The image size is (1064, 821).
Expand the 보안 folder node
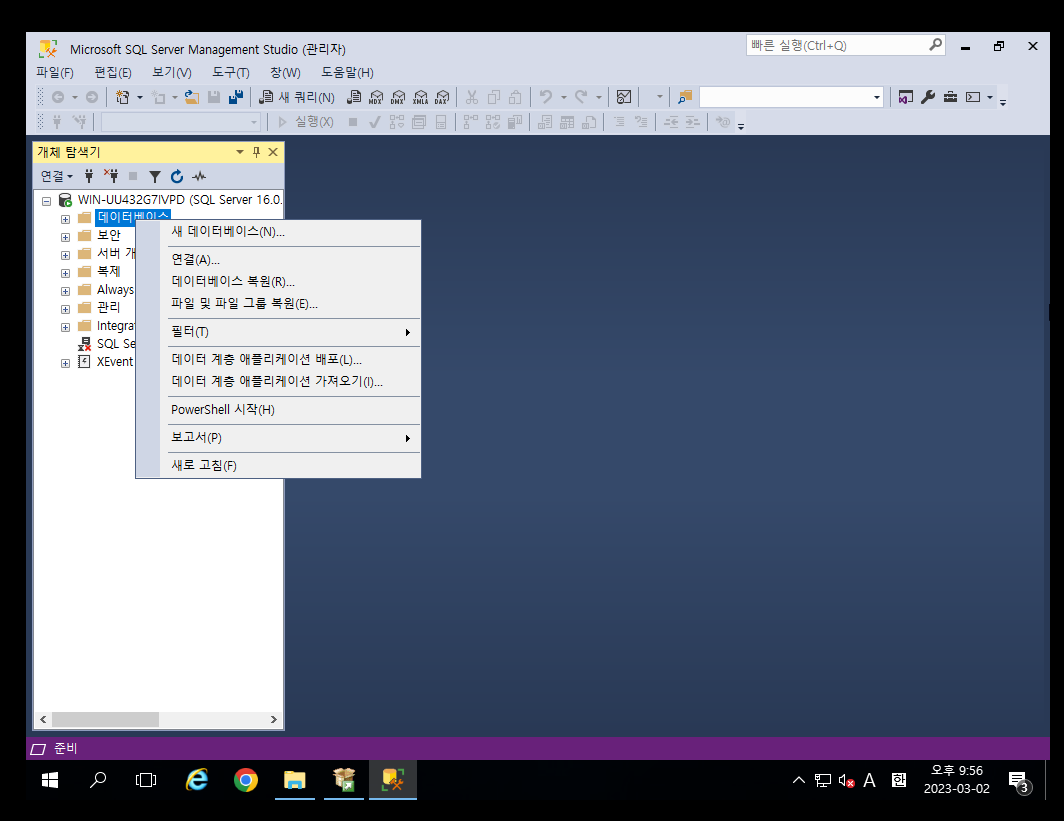pyautogui.click(x=65, y=237)
